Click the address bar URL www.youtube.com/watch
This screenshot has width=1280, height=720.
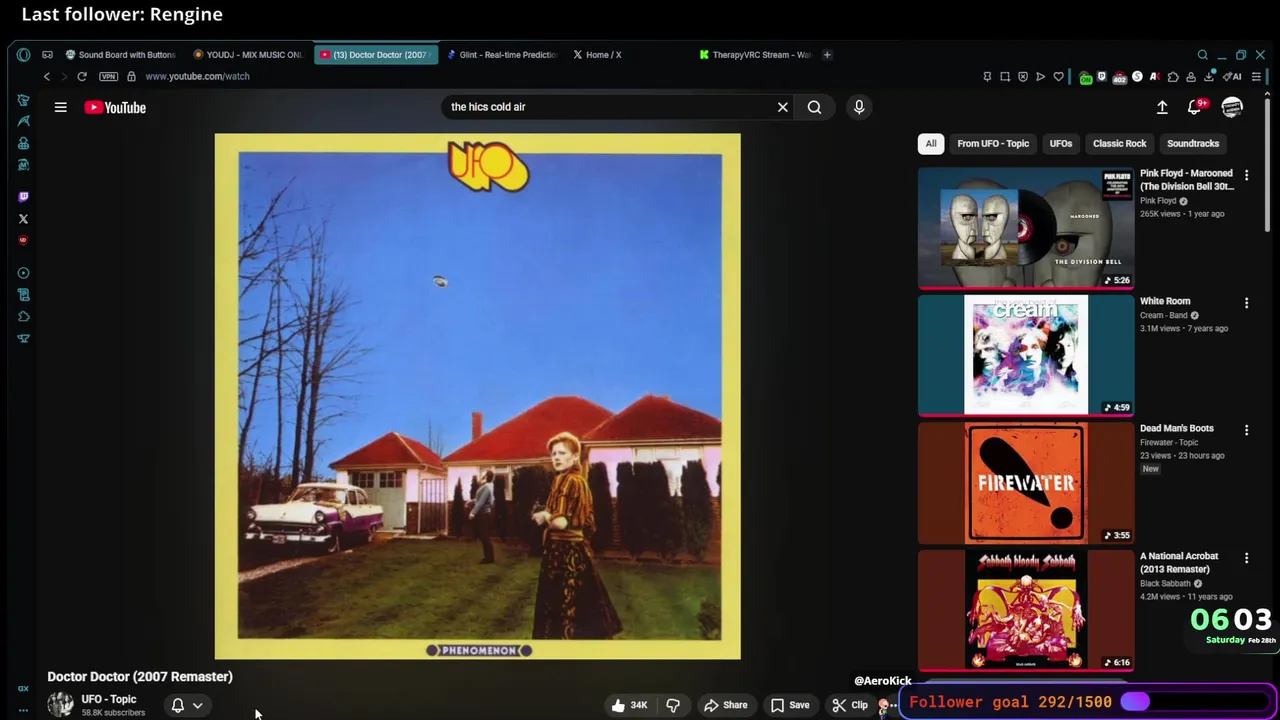pyautogui.click(x=197, y=76)
